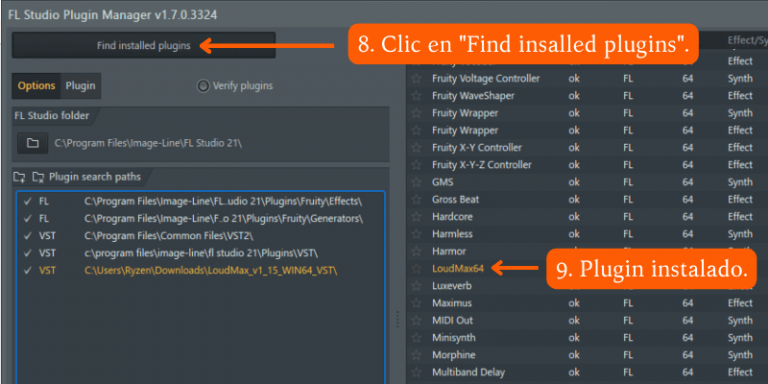Select the Common Files\VST2 path entry
The width and height of the screenshot is (768, 384).
point(169,236)
